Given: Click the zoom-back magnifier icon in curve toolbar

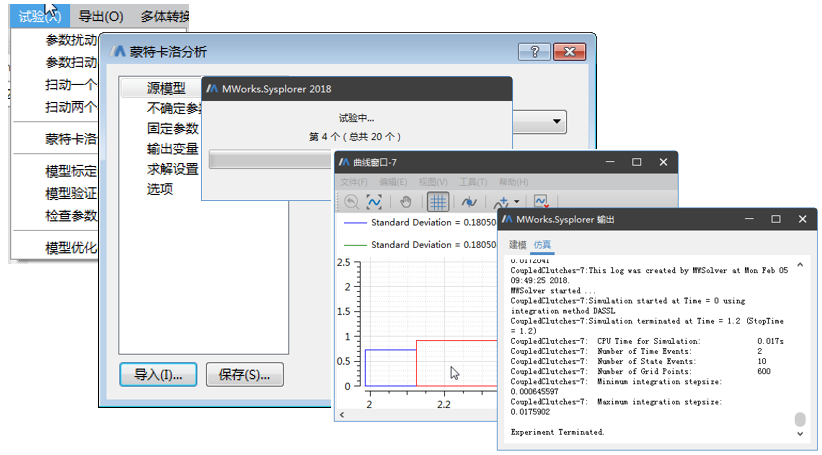Looking at the screenshot, I should (352, 201).
